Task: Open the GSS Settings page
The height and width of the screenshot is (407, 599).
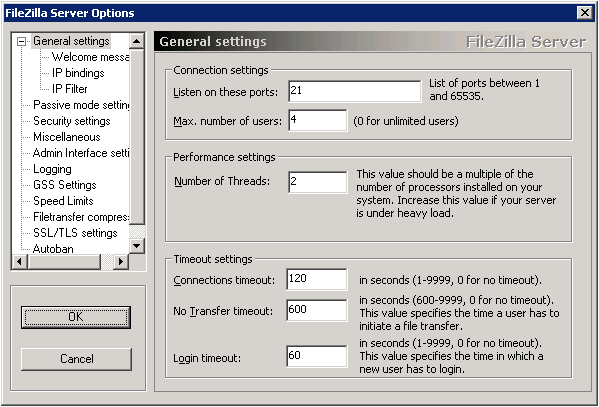Action: point(65,185)
